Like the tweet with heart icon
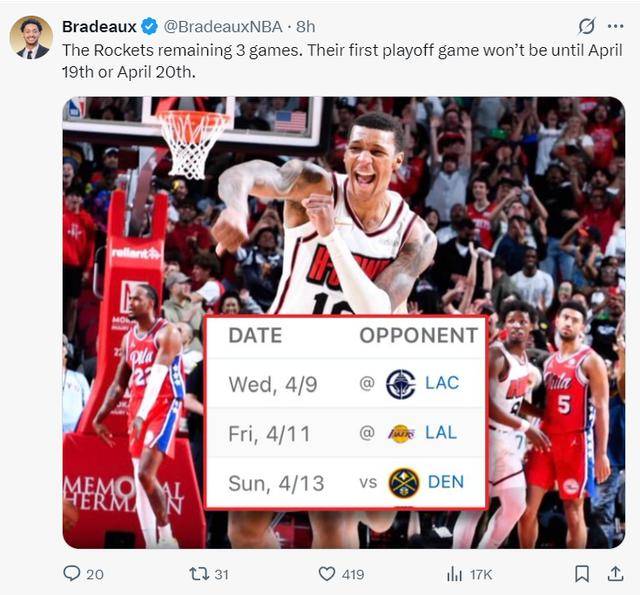Screen dimensions: 640x595 tap(327, 574)
